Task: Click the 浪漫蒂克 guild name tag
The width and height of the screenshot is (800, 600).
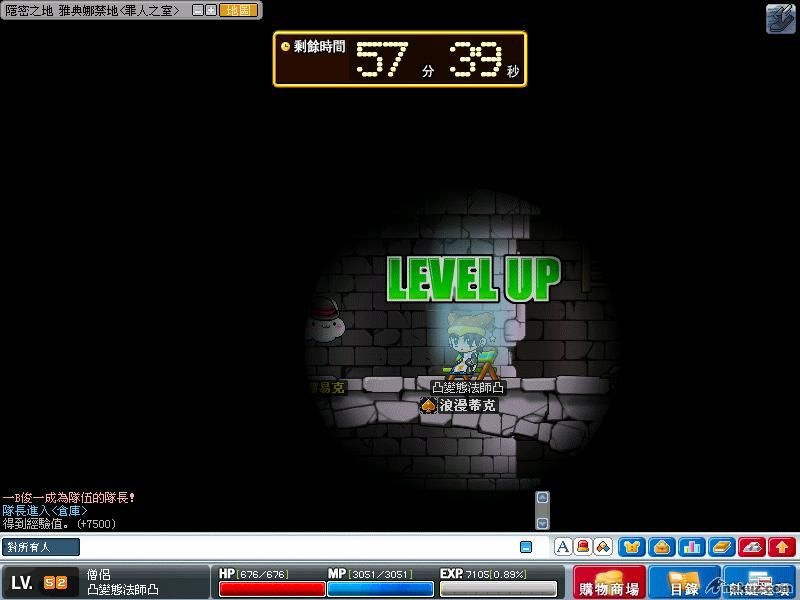Action: point(467,406)
